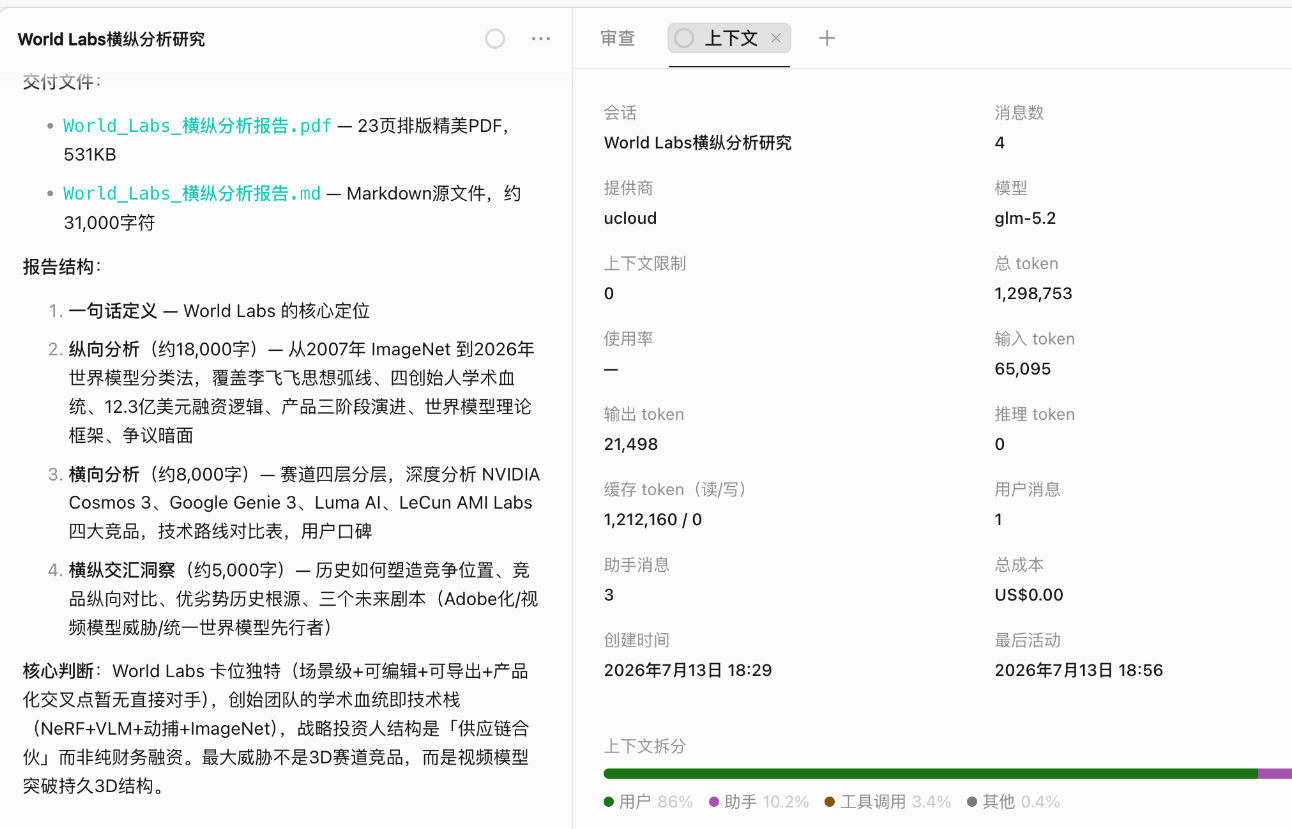Add a new tab with plus icon

(827, 38)
